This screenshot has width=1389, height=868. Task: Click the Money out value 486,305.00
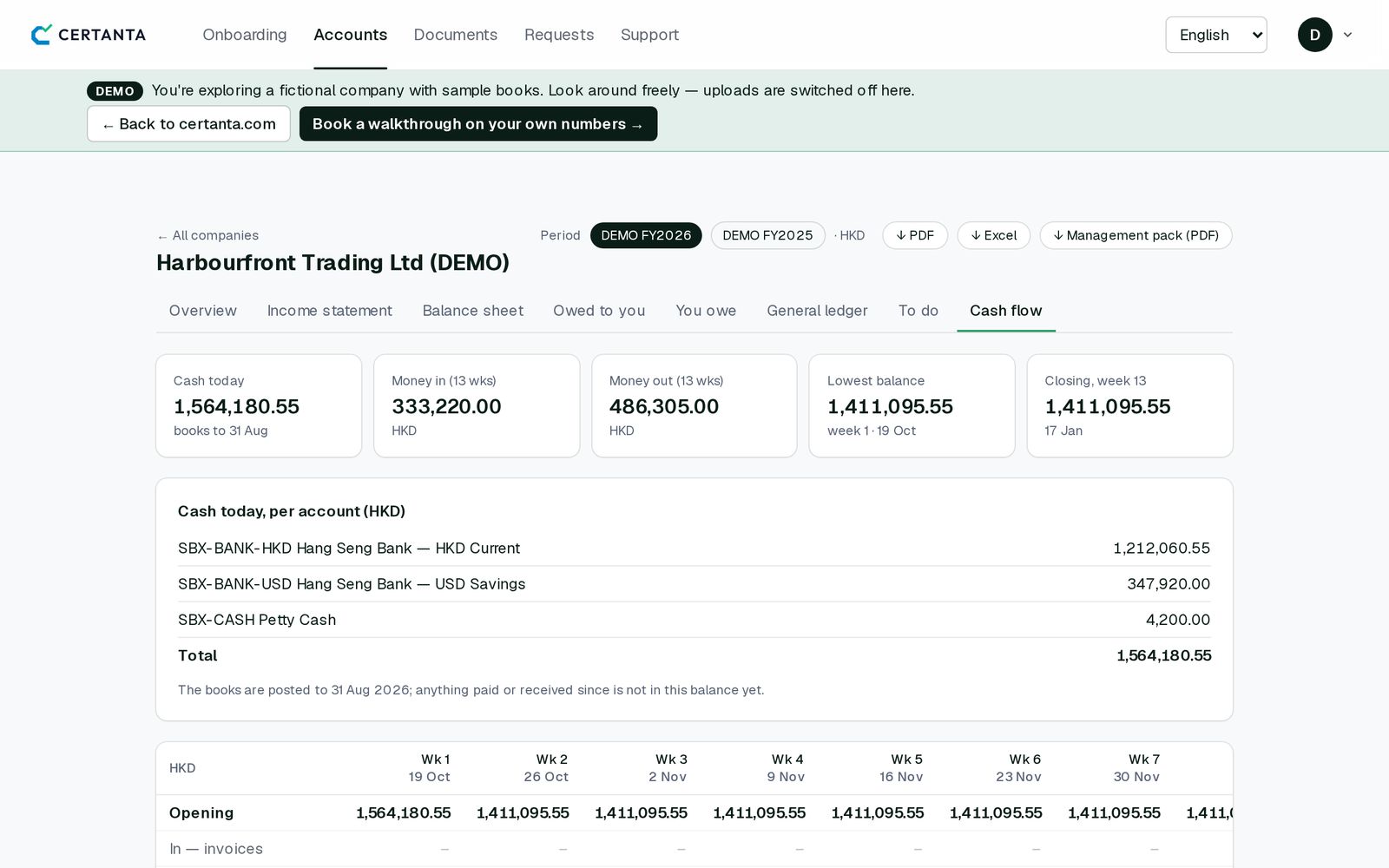click(664, 406)
